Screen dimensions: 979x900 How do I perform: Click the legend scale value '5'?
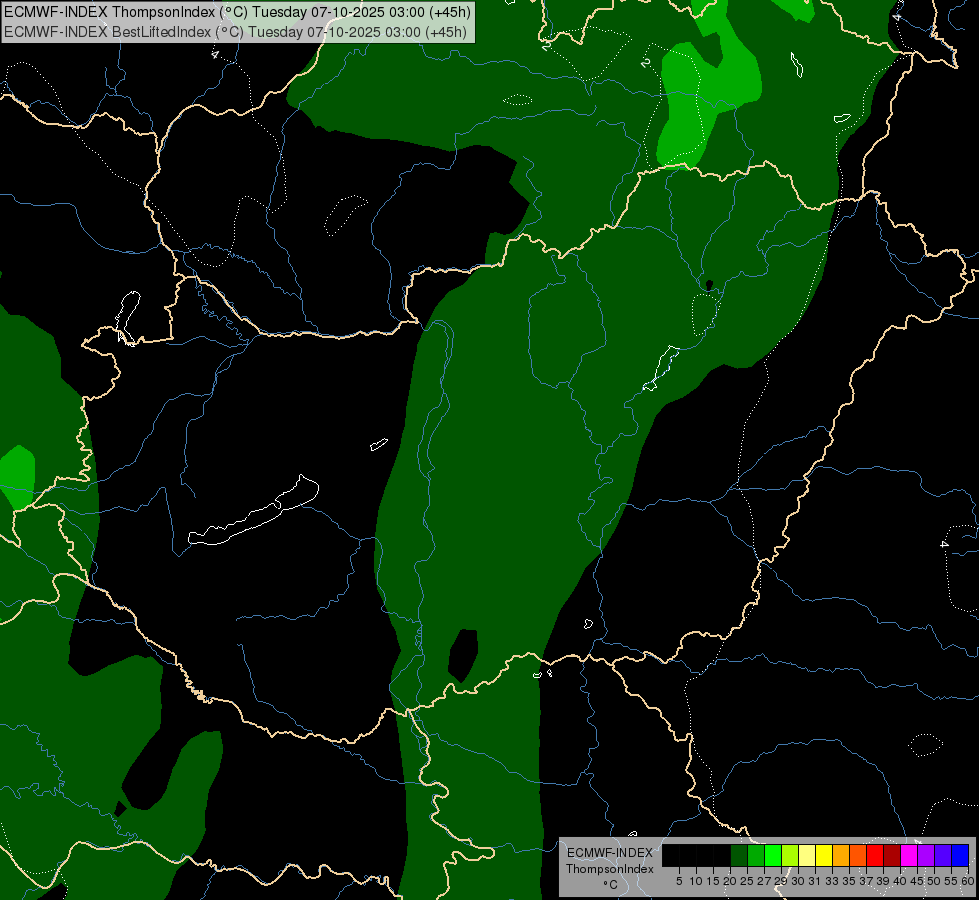pyautogui.click(x=679, y=881)
